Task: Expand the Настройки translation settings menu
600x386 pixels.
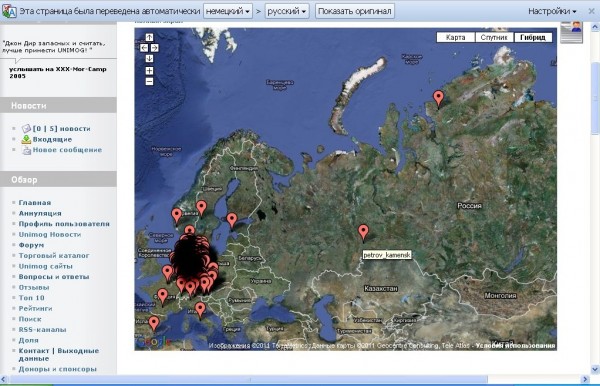Action: coord(552,11)
